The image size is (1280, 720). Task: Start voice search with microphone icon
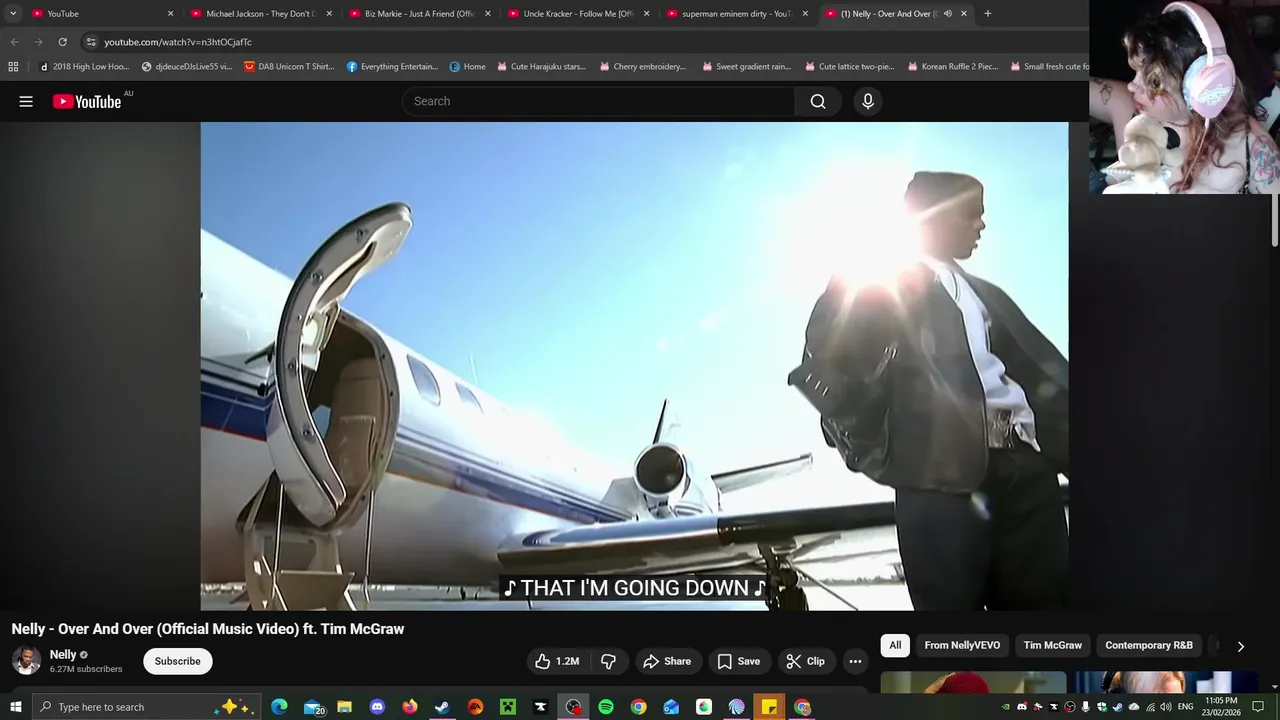(868, 101)
